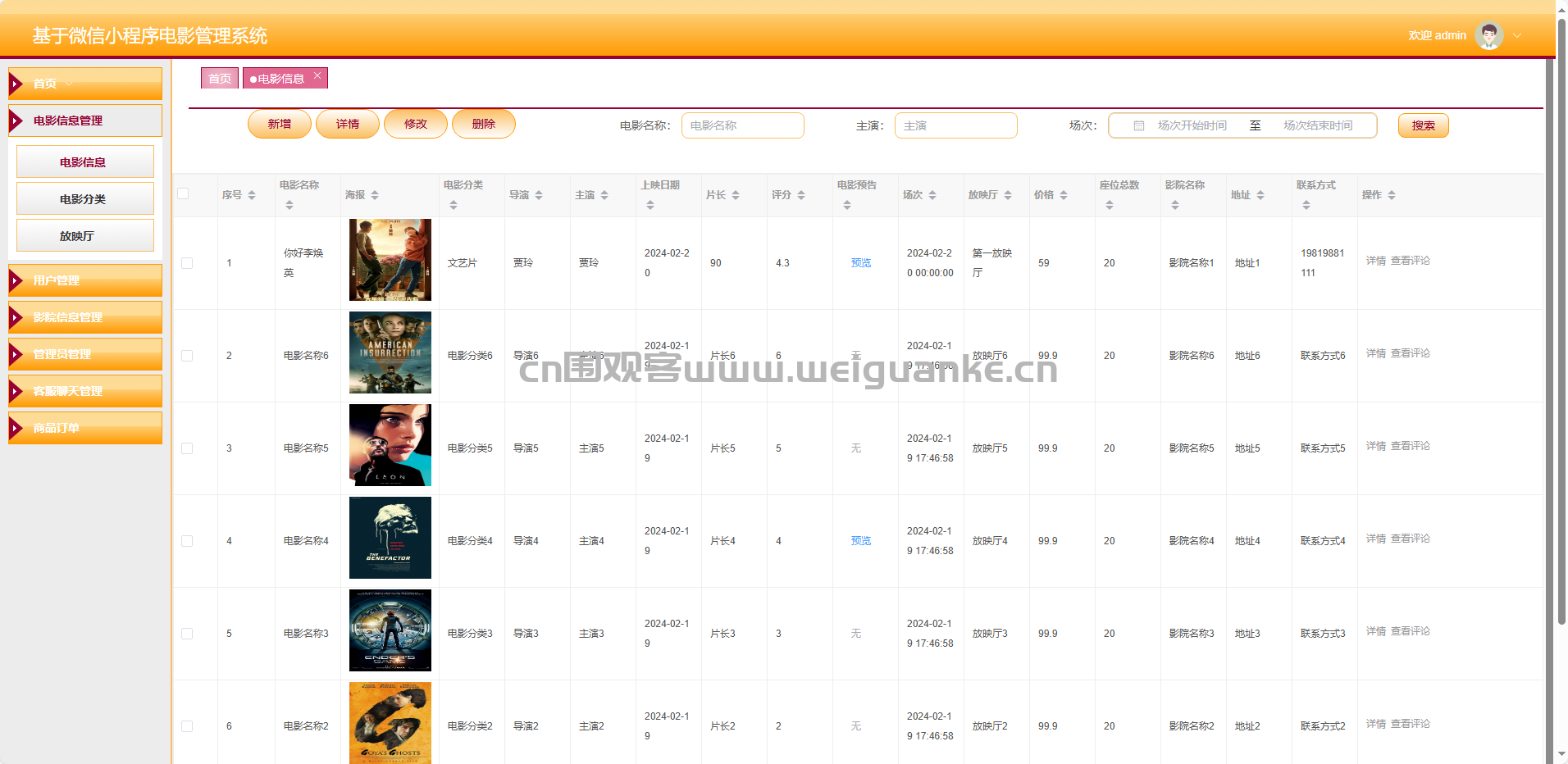The height and width of the screenshot is (764, 1568).
Task: Expand the 影院信息管理 sidebar section
Action: click(85, 317)
